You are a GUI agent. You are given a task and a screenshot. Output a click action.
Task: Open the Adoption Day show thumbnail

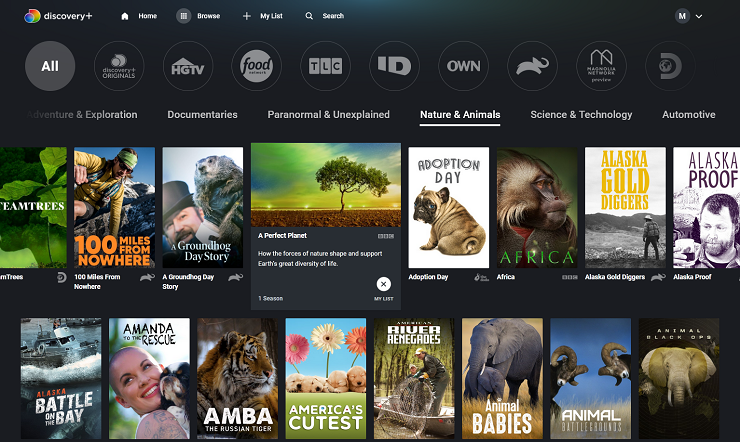449,208
